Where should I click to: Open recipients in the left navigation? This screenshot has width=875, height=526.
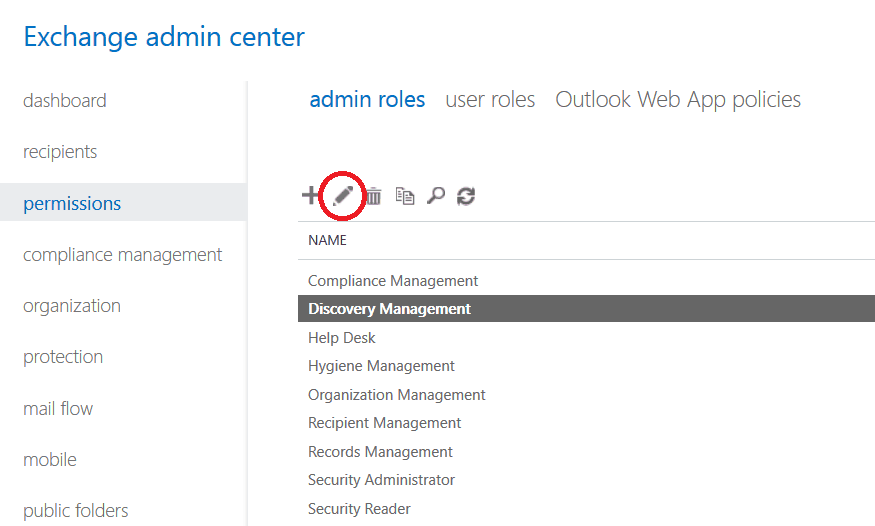coord(60,152)
